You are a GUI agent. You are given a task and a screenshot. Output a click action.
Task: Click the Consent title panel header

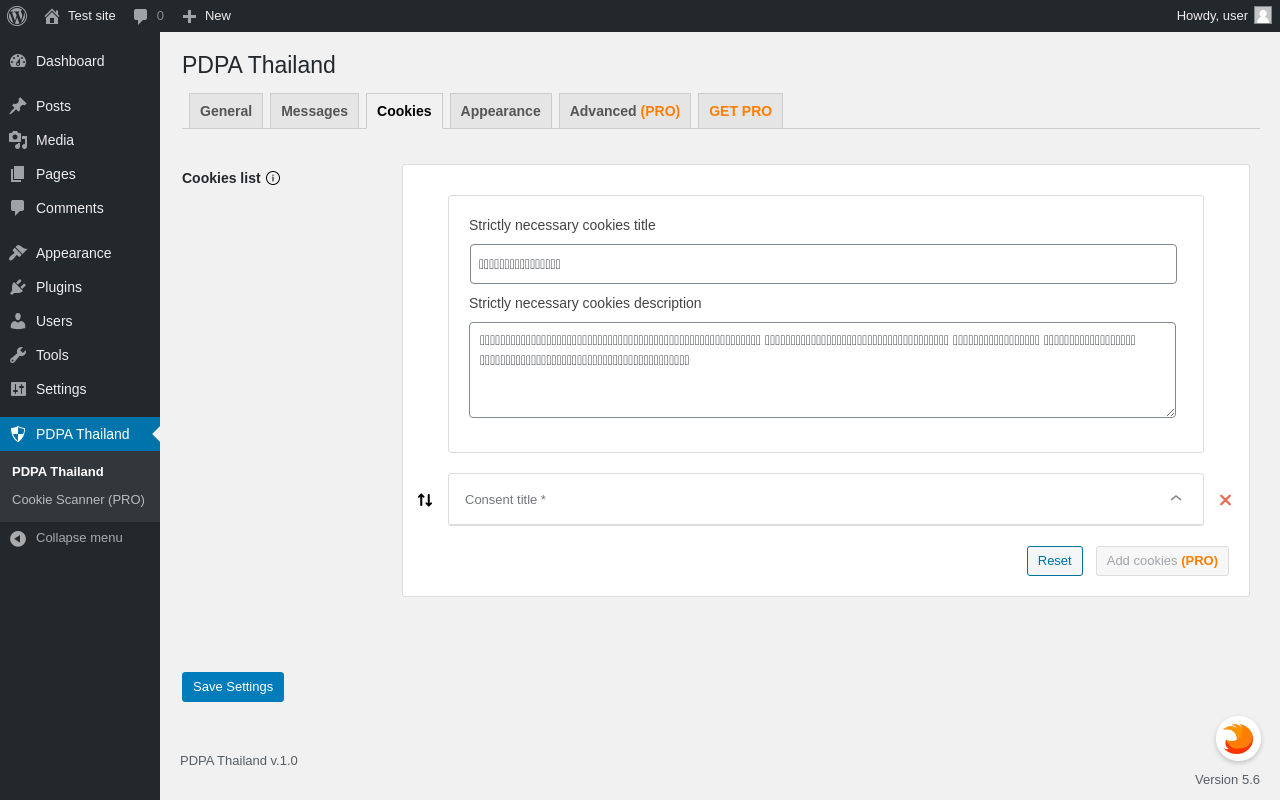click(826, 499)
